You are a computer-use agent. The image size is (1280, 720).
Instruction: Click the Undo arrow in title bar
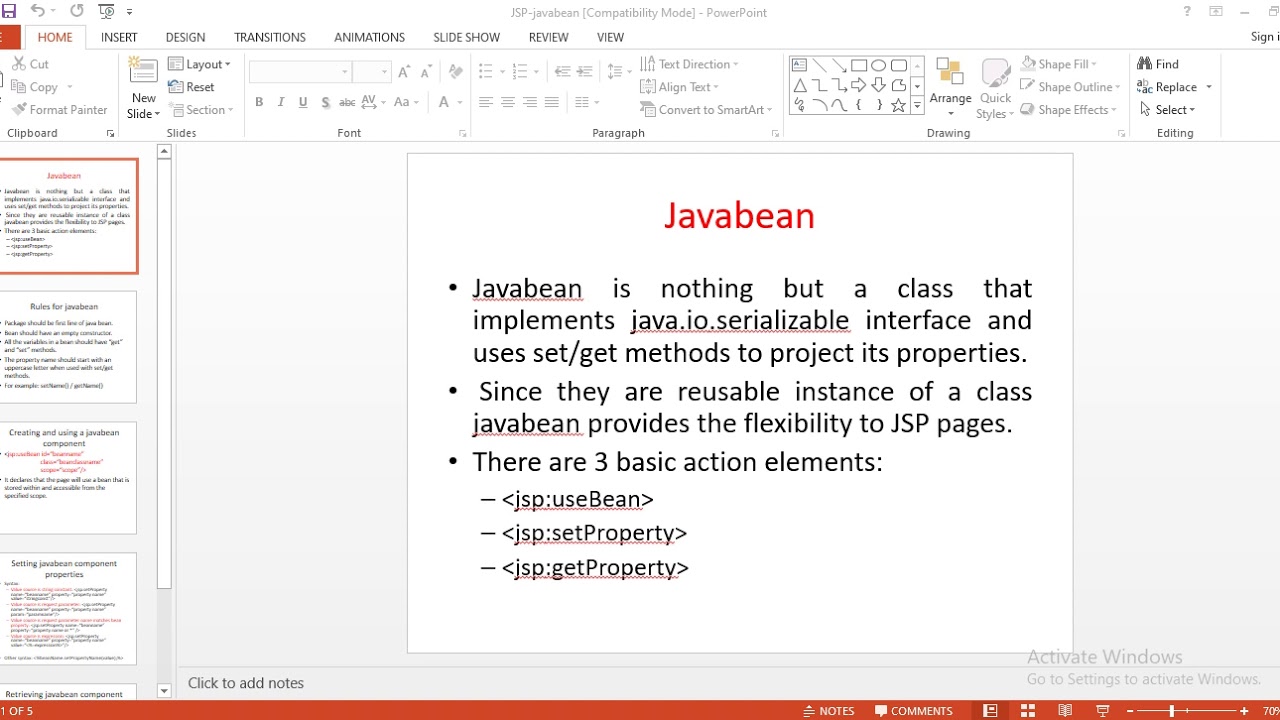pos(37,11)
